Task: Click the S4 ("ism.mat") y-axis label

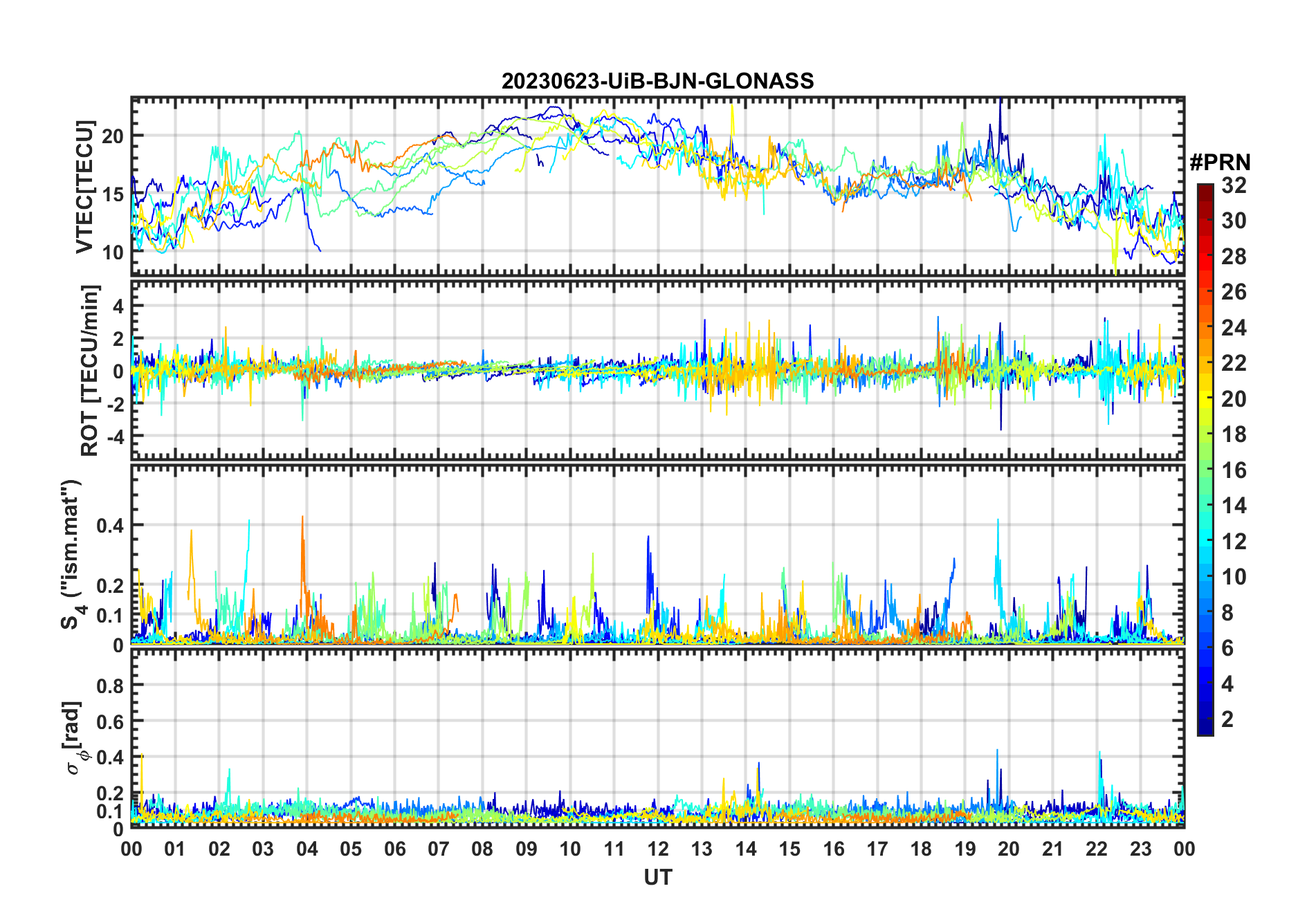Action: click(x=72, y=554)
